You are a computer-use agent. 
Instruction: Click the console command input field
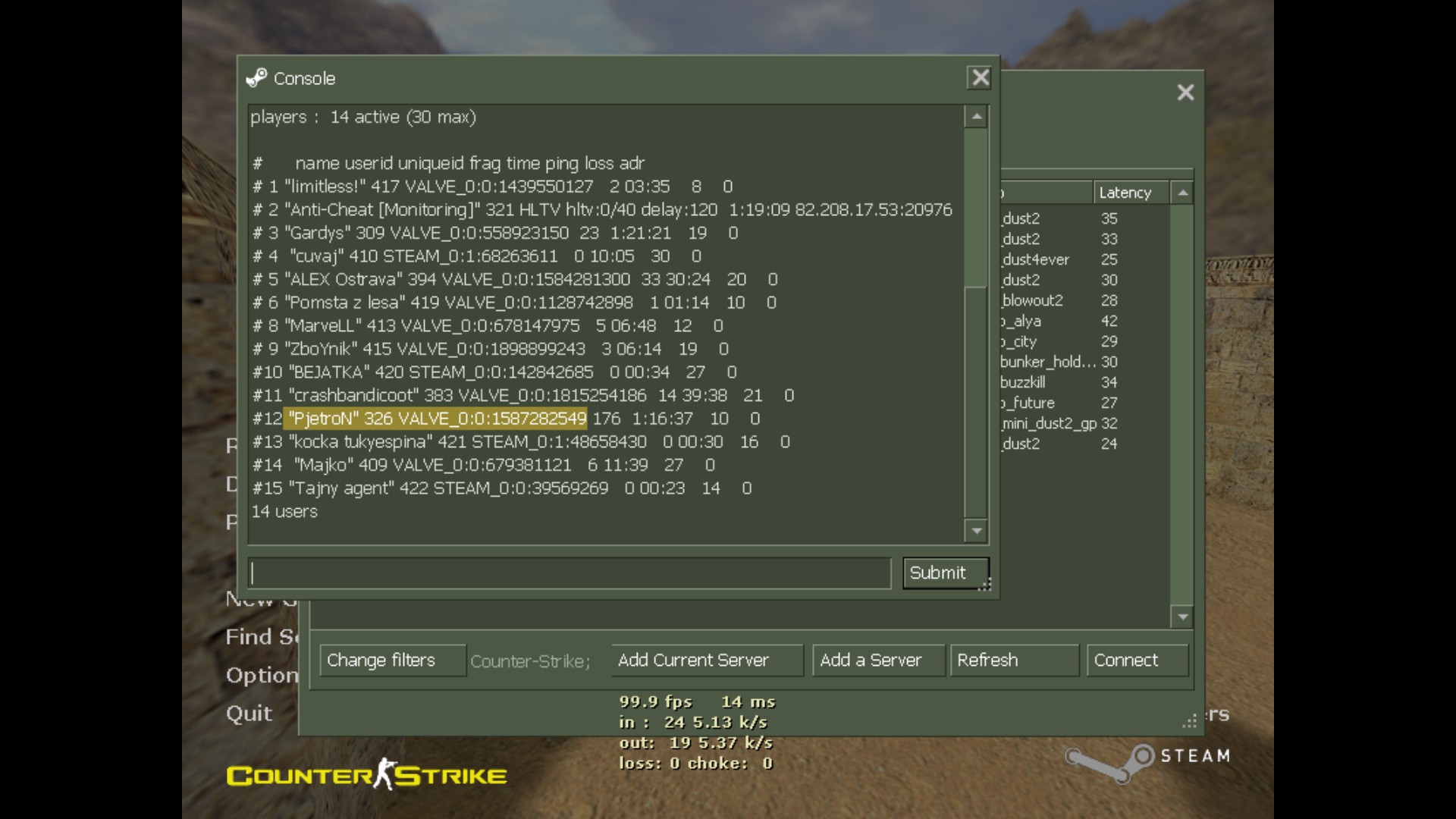tap(569, 573)
